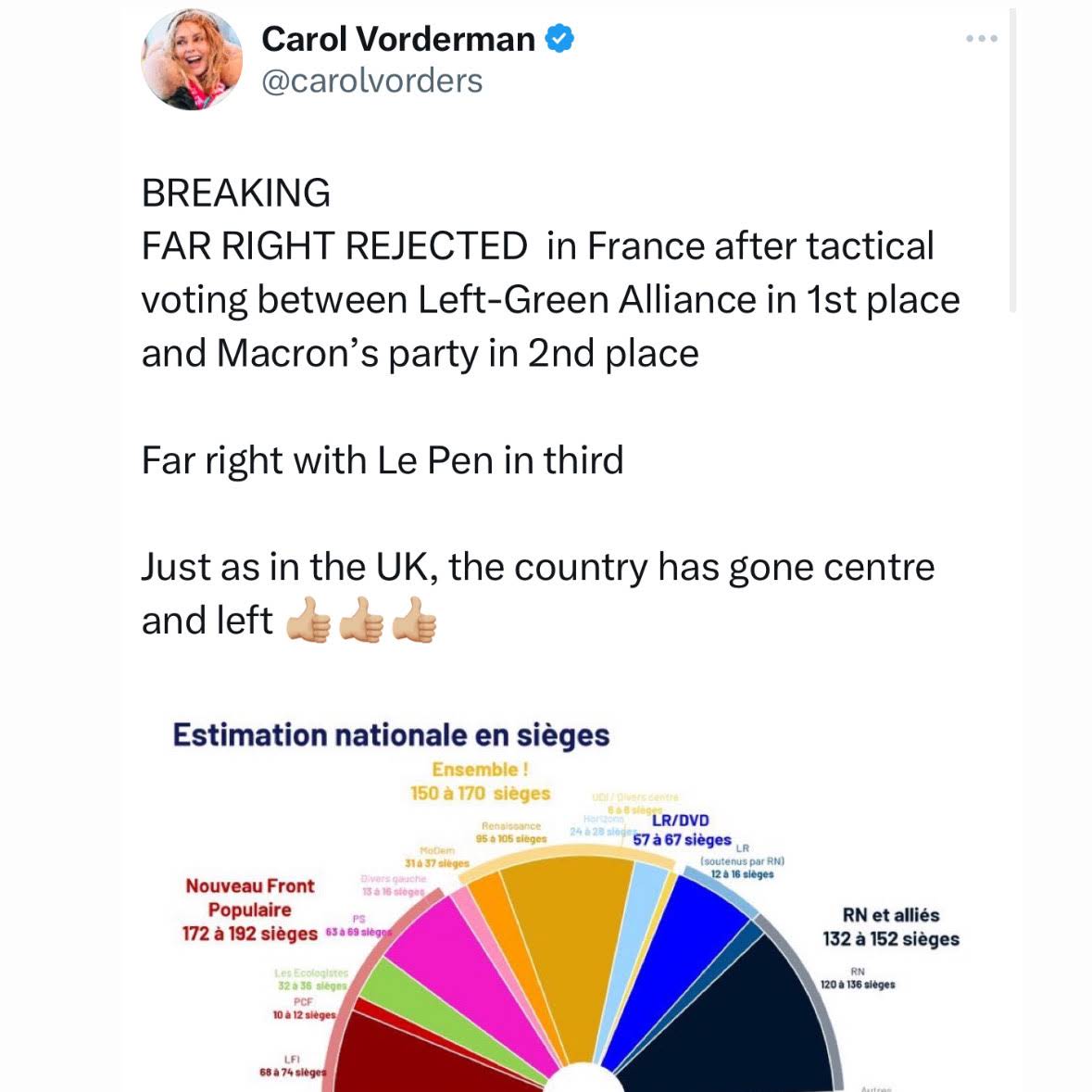This screenshot has height=1092, width=1092.
Task: Open the Carol Vorderman display name link
Action: tap(398, 39)
